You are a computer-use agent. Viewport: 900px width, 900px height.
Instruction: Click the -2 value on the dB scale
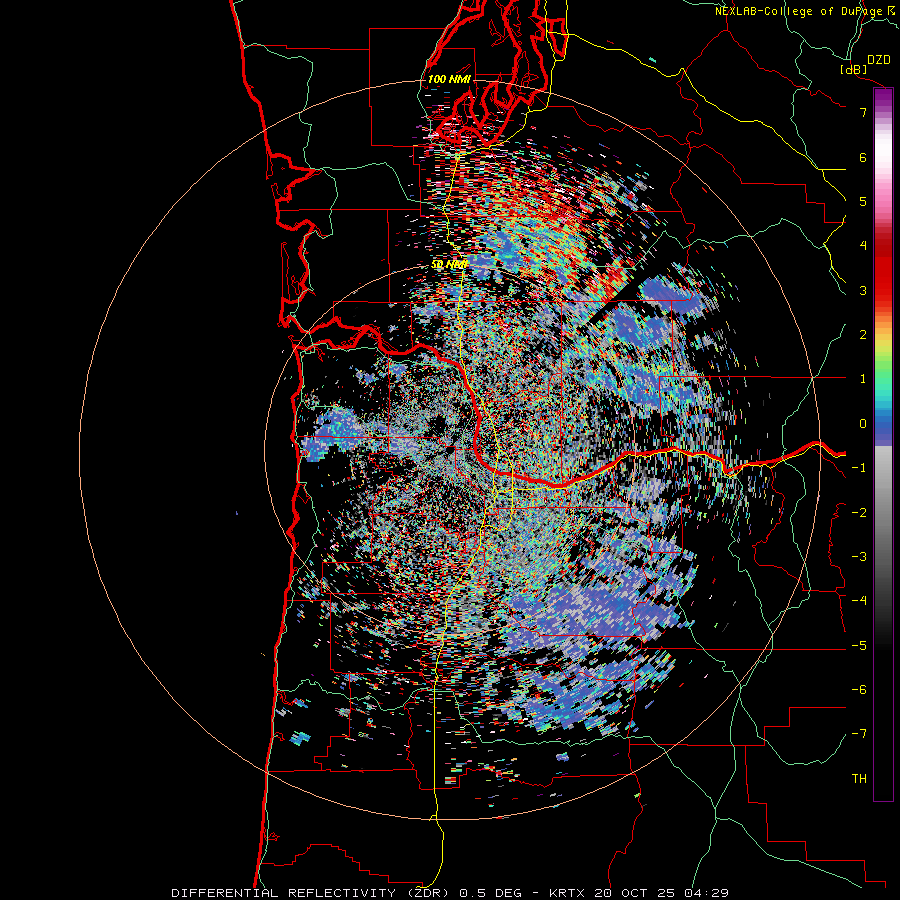click(859, 513)
